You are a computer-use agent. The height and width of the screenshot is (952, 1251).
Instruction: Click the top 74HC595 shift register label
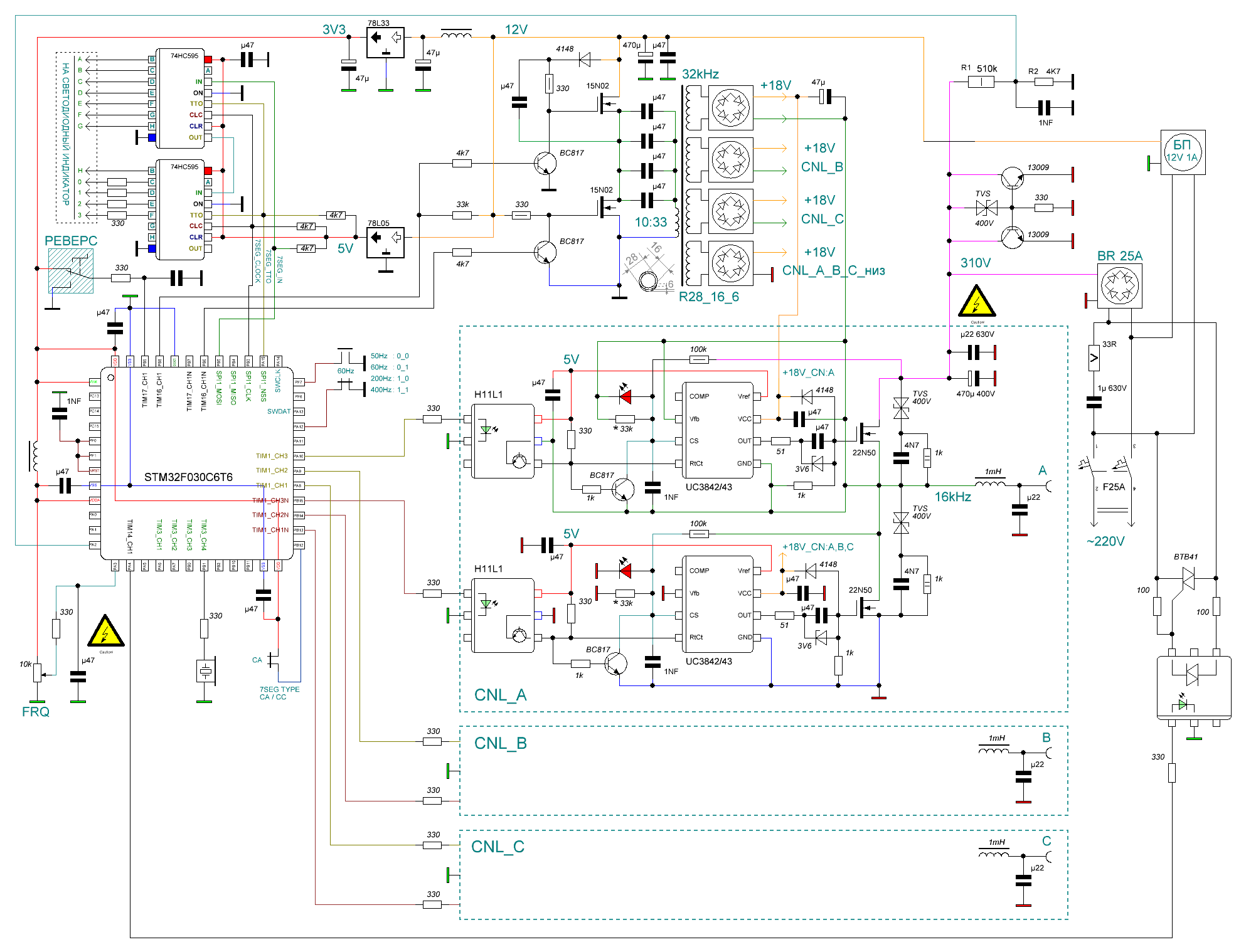pyautogui.click(x=184, y=56)
